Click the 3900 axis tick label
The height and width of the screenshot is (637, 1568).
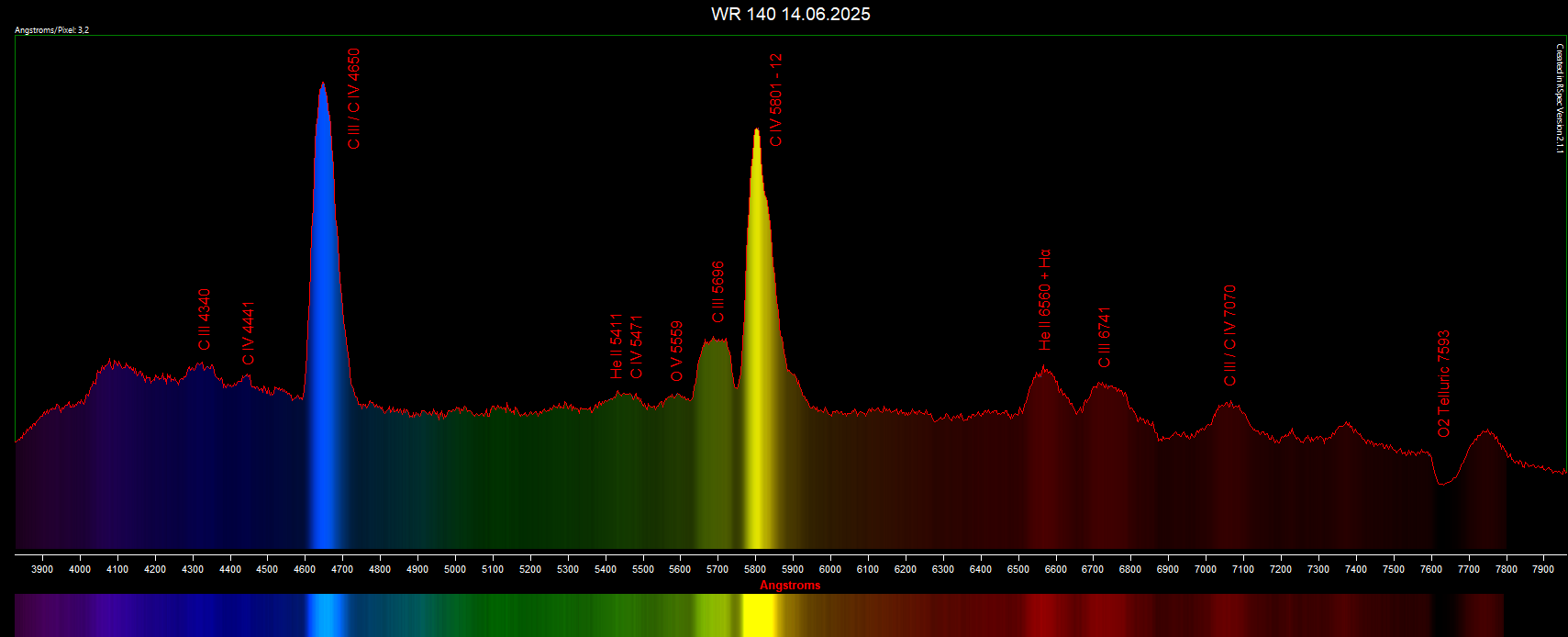tap(42, 569)
